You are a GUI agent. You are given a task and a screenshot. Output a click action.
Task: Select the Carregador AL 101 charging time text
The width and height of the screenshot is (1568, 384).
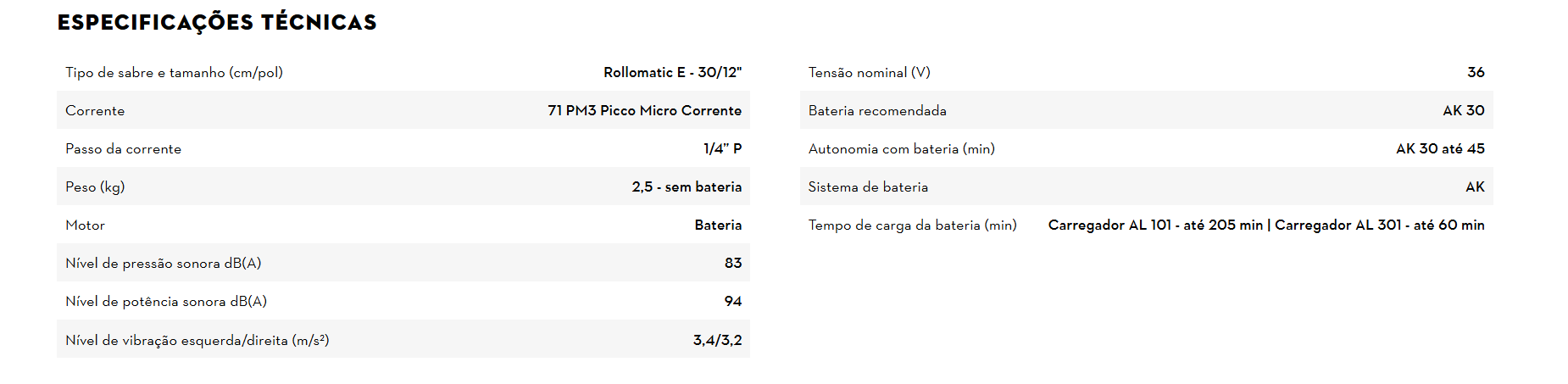coord(1155,225)
